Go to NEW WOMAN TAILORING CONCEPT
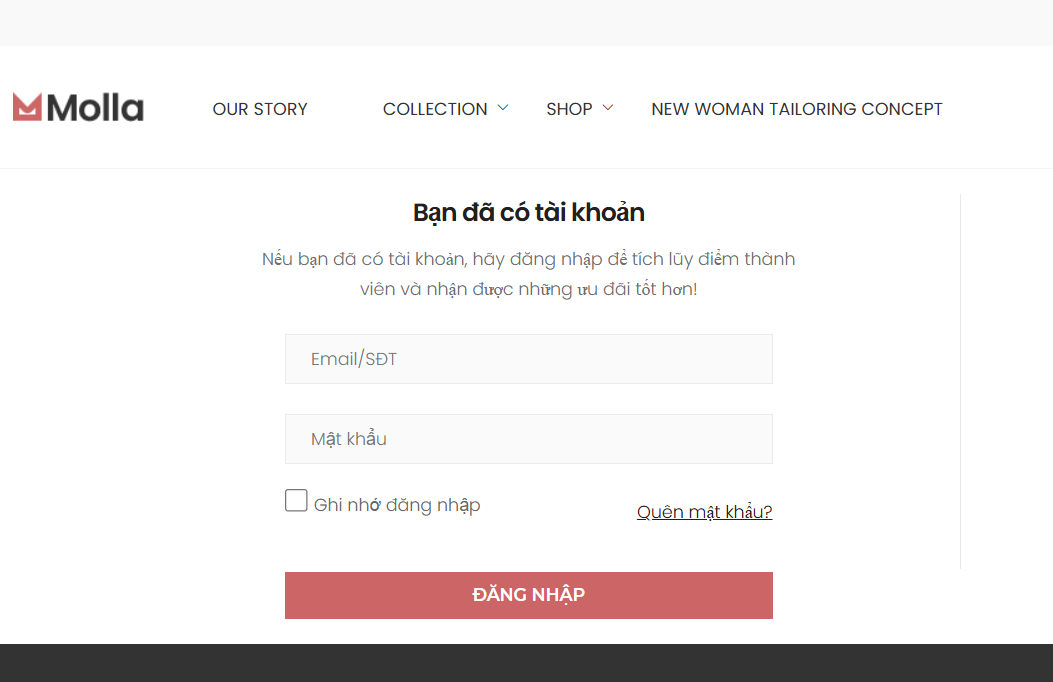 tap(797, 109)
